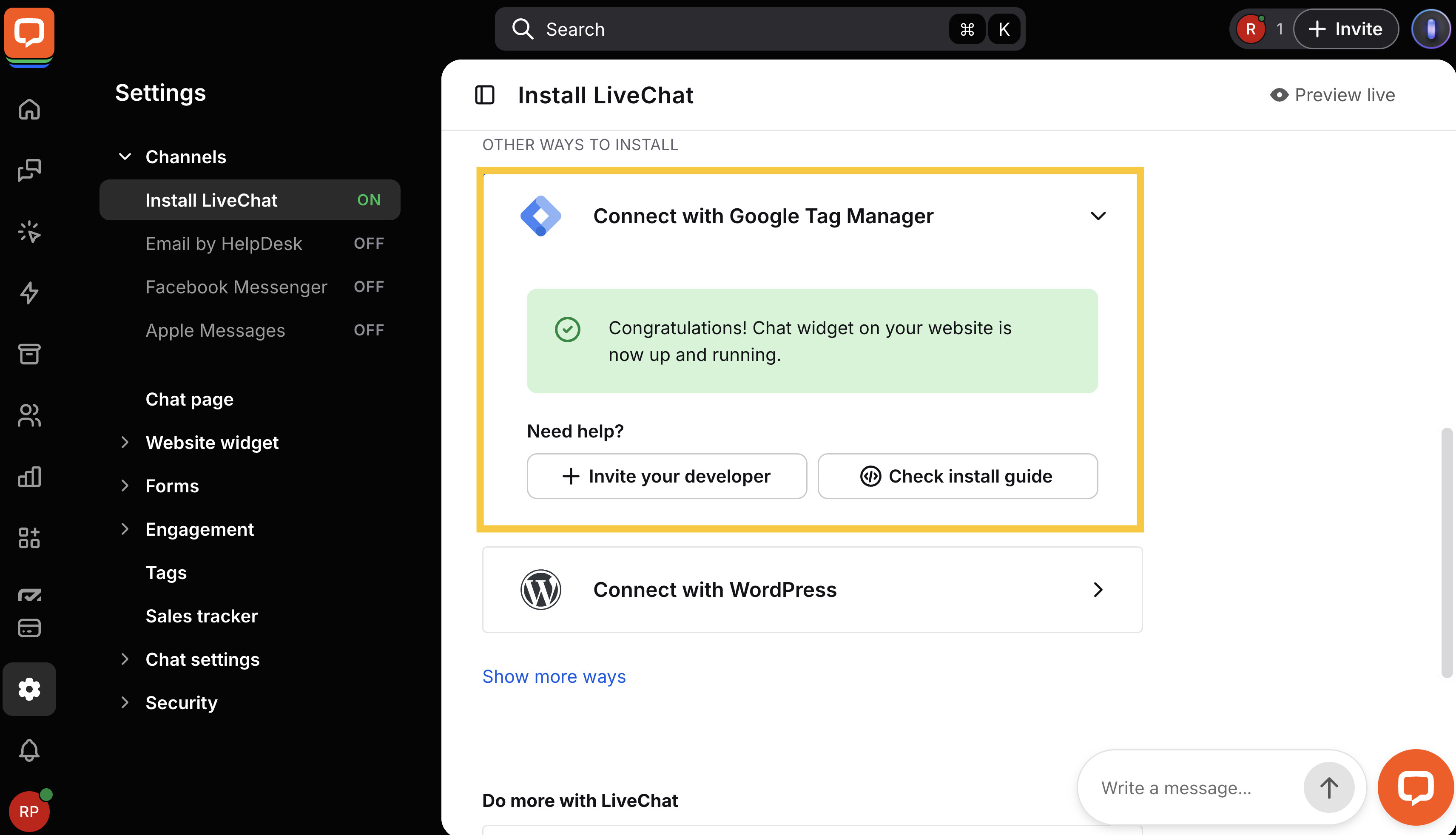Open the notifications bell icon
Viewport: 1456px width, 835px height.
click(29, 750)
